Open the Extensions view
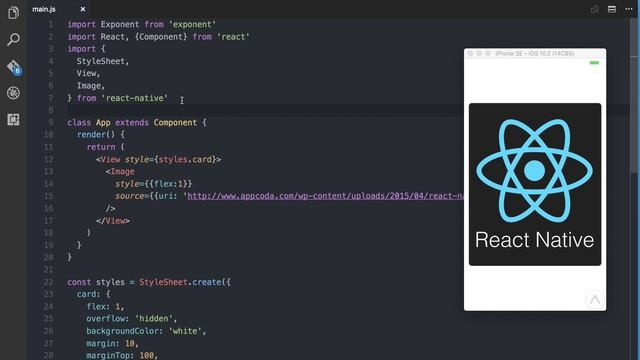This screenshot has height=360, width=640. [x=13, y=120]
